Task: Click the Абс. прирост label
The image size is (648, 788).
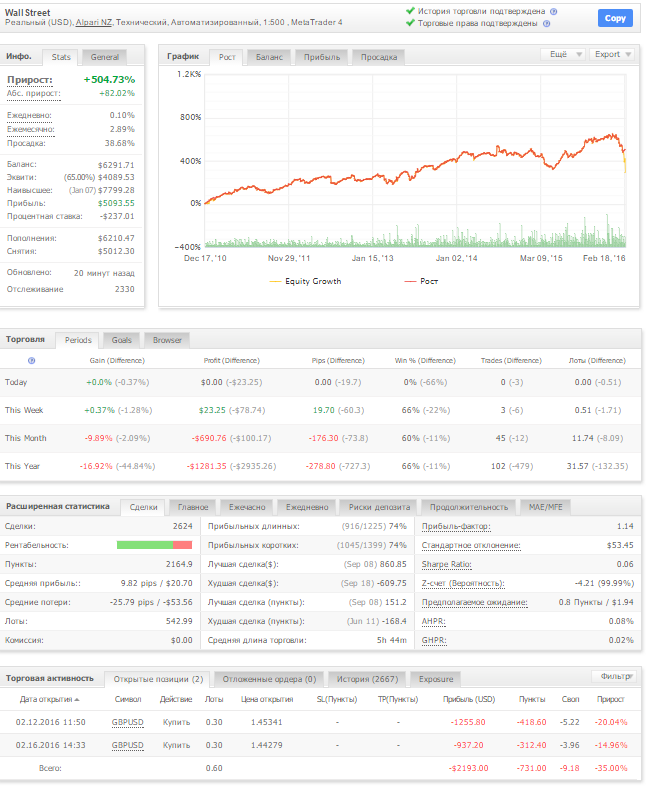Action: pos(34,93)
